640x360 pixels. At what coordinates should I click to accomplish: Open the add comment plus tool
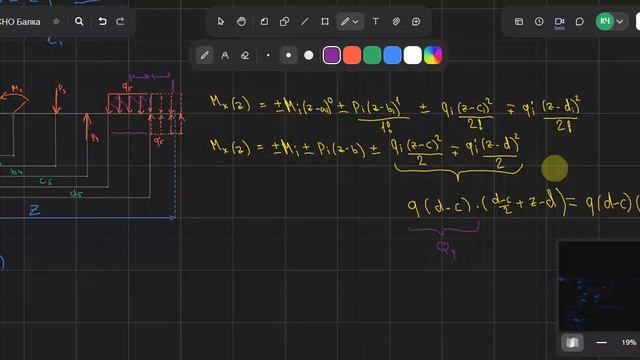pyautogui.click(x=416, y=21)
